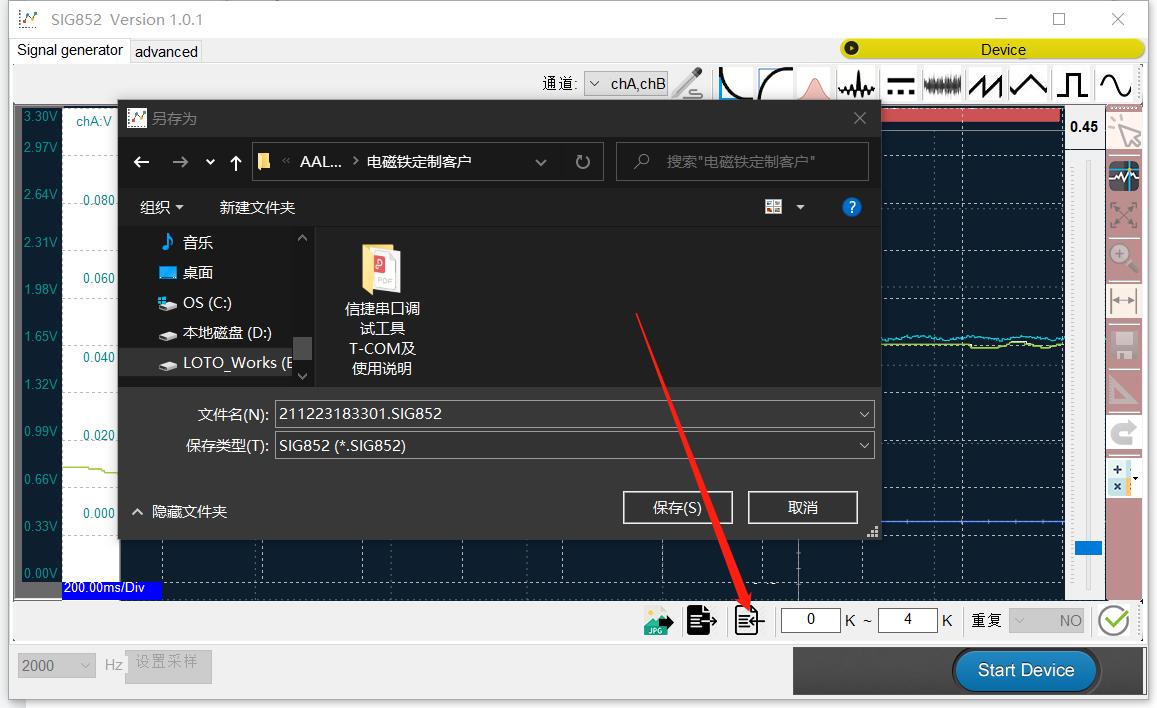
Task: Select 本地磁盘 (D:) drive in tree
Action: point(215,333)
